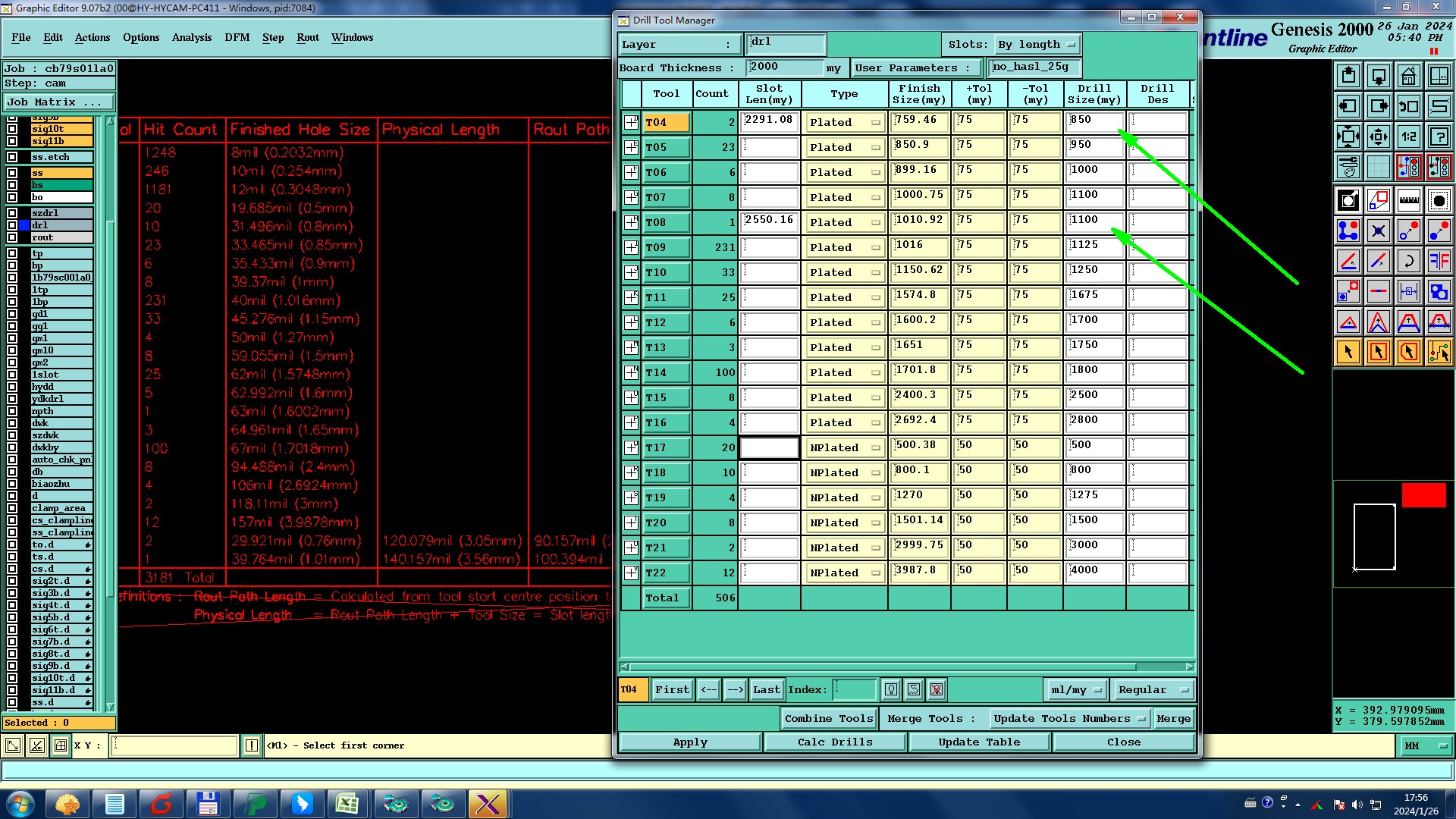The width and height of the screenshot is (1456, 819).
Task: Open the Windows menu
Action: coord(352,37)
